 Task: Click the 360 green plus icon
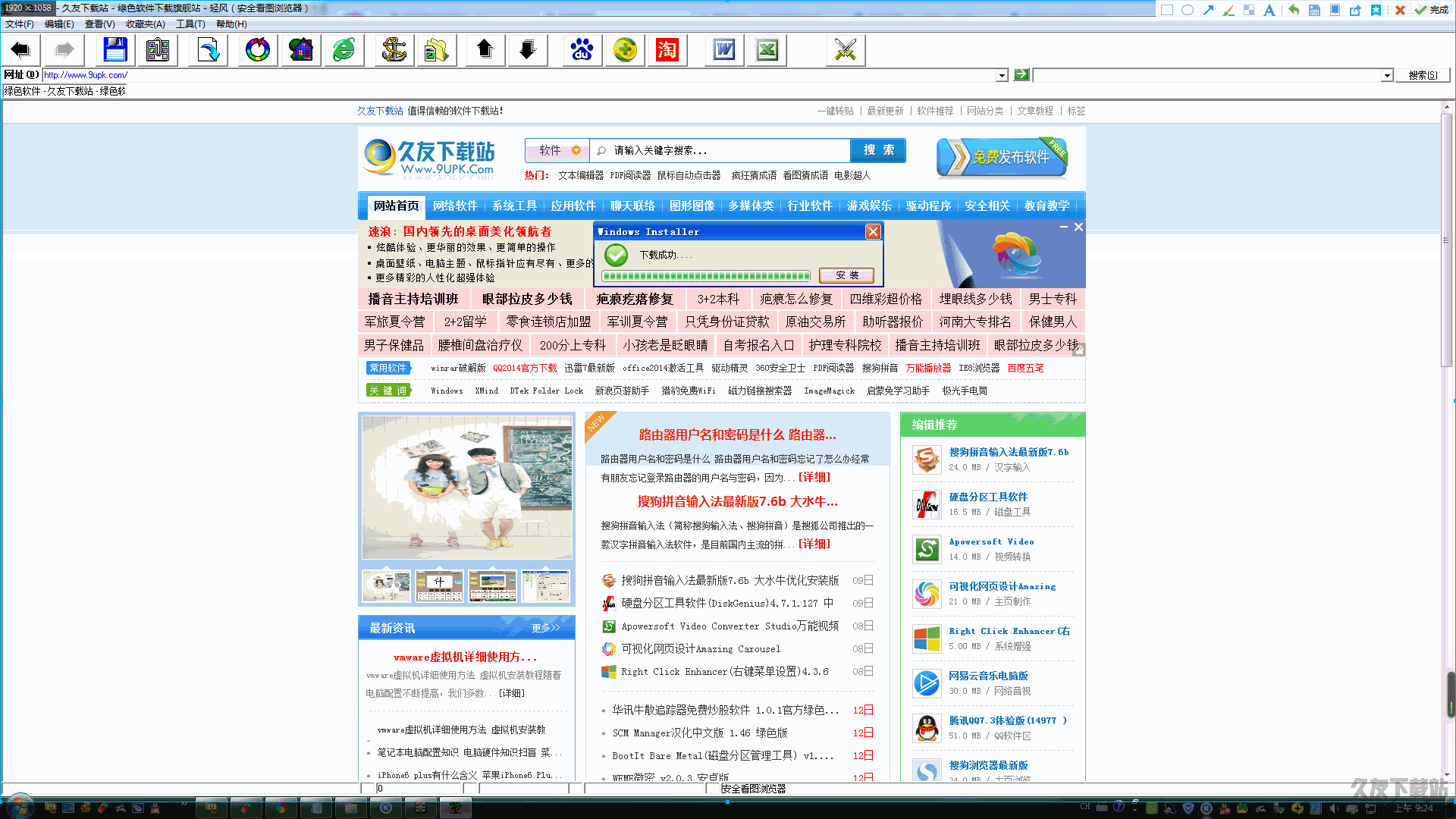[625, 50]
